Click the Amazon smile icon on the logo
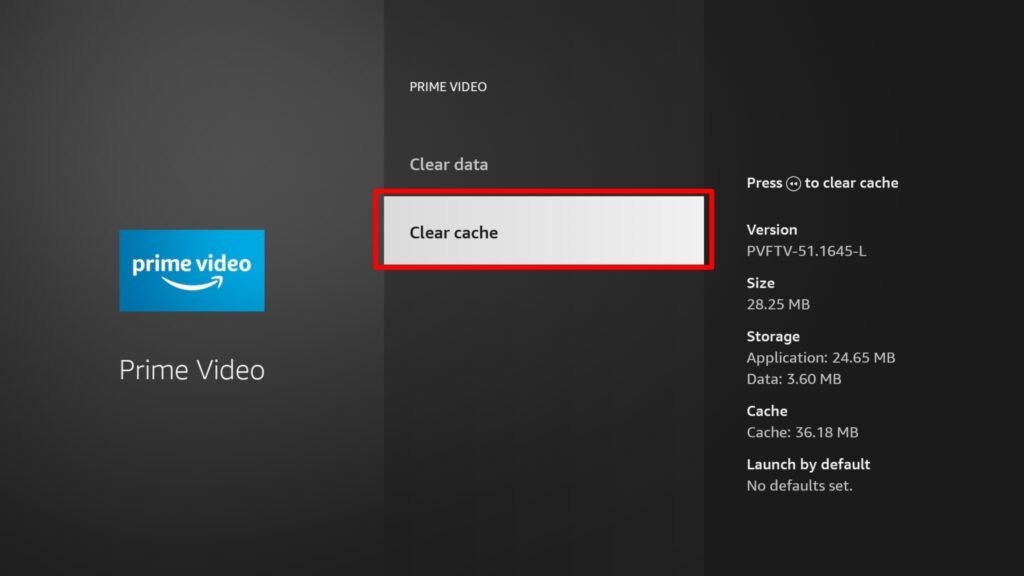 pos(191,293)
